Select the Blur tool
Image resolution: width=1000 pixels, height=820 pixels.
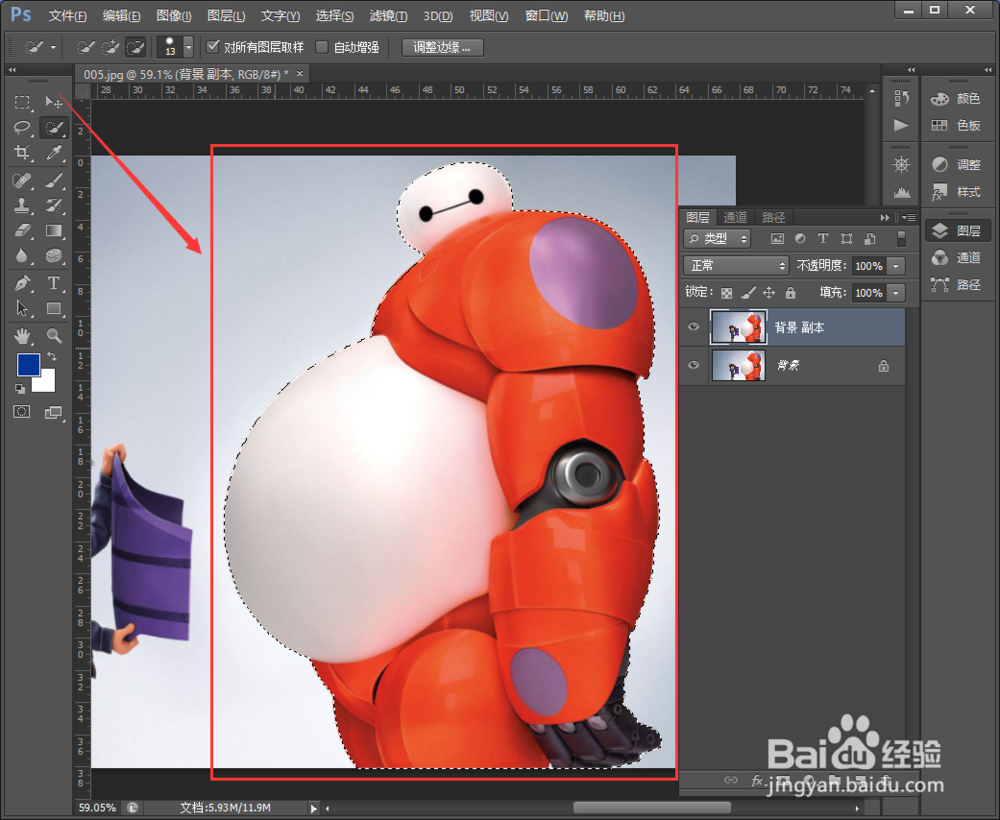click(22, 256)
